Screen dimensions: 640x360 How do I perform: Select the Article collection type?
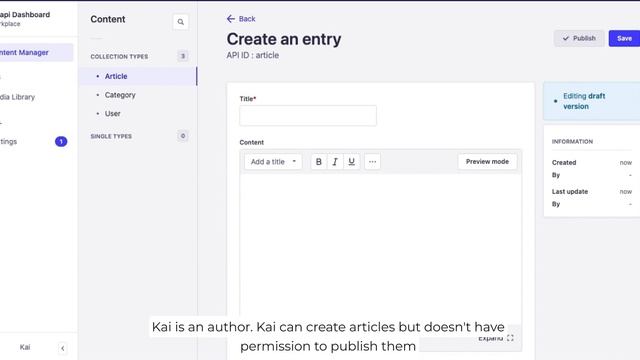(138, 76)
